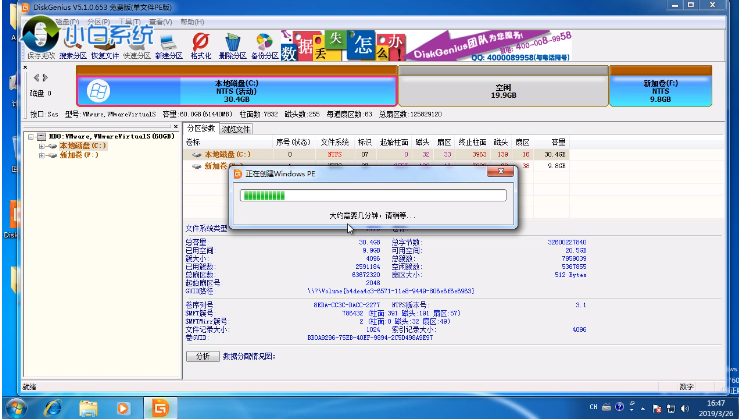The height and width of the screenshot is (419, 739).
Task: Close the Windows PE progress dialog
Action: (500, 173)
